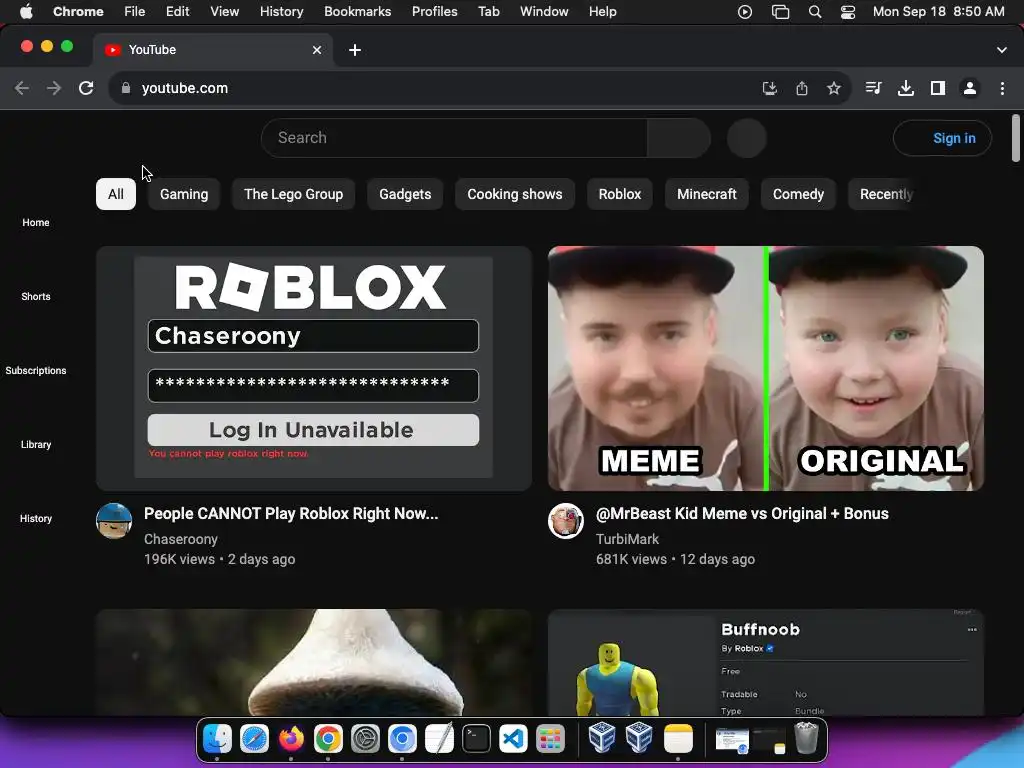1024x768 pixels.
Task: Open Shorts in YouTube sidebar
Action: 36,296
